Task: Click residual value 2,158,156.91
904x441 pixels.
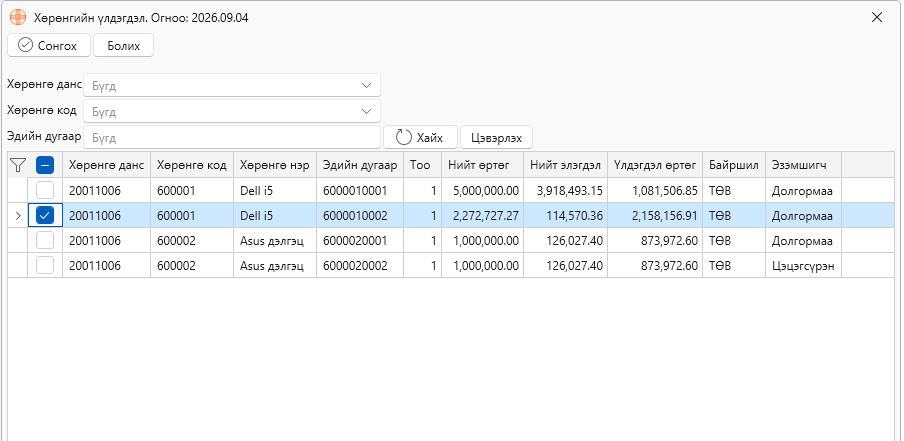Action: coord(655,216)
